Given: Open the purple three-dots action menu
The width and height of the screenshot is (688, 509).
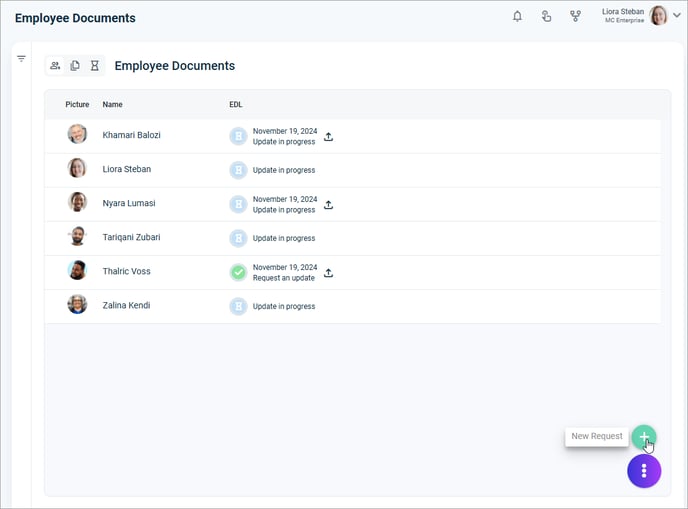Looking at the screenshot, I should [x=644, y=471].
